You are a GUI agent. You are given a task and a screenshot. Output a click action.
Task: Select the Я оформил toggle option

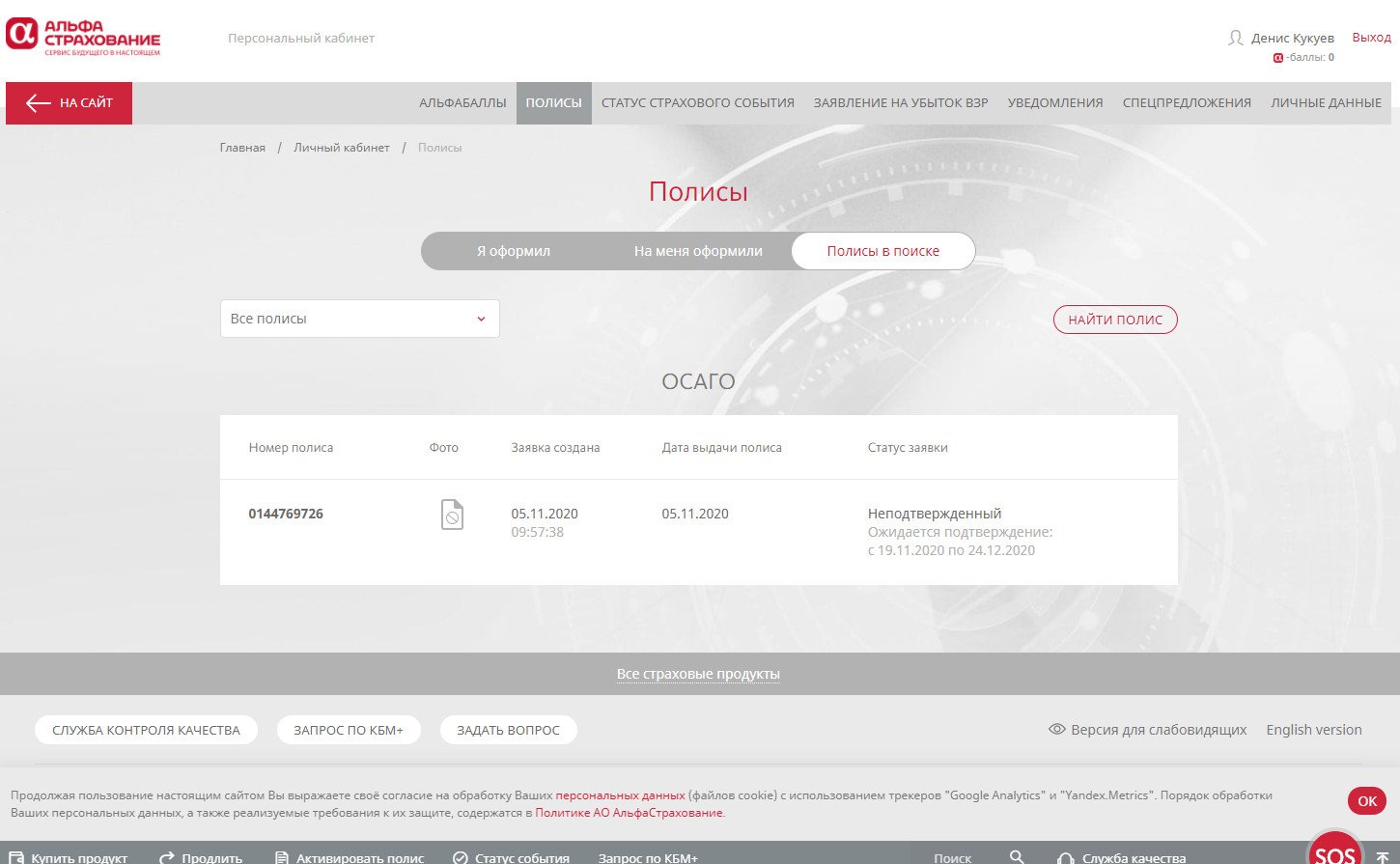[513, 251]
